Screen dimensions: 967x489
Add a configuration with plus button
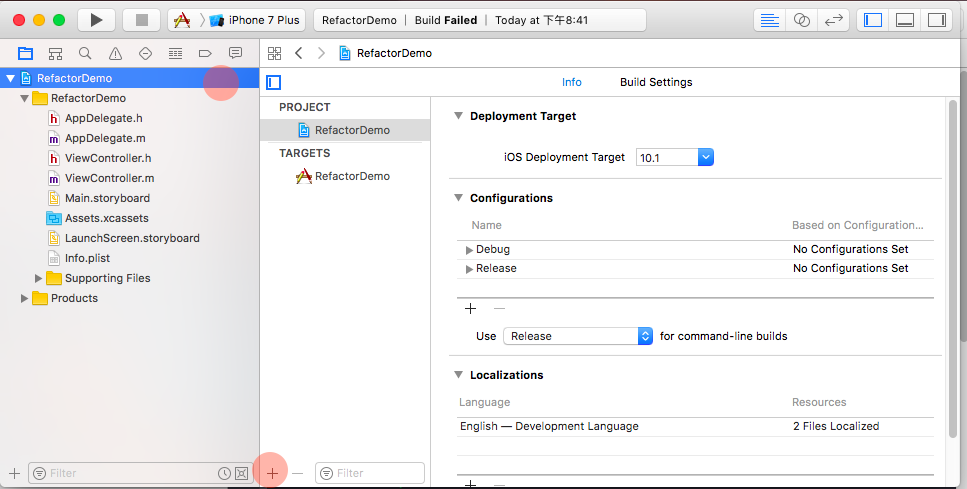coord(470,309)
